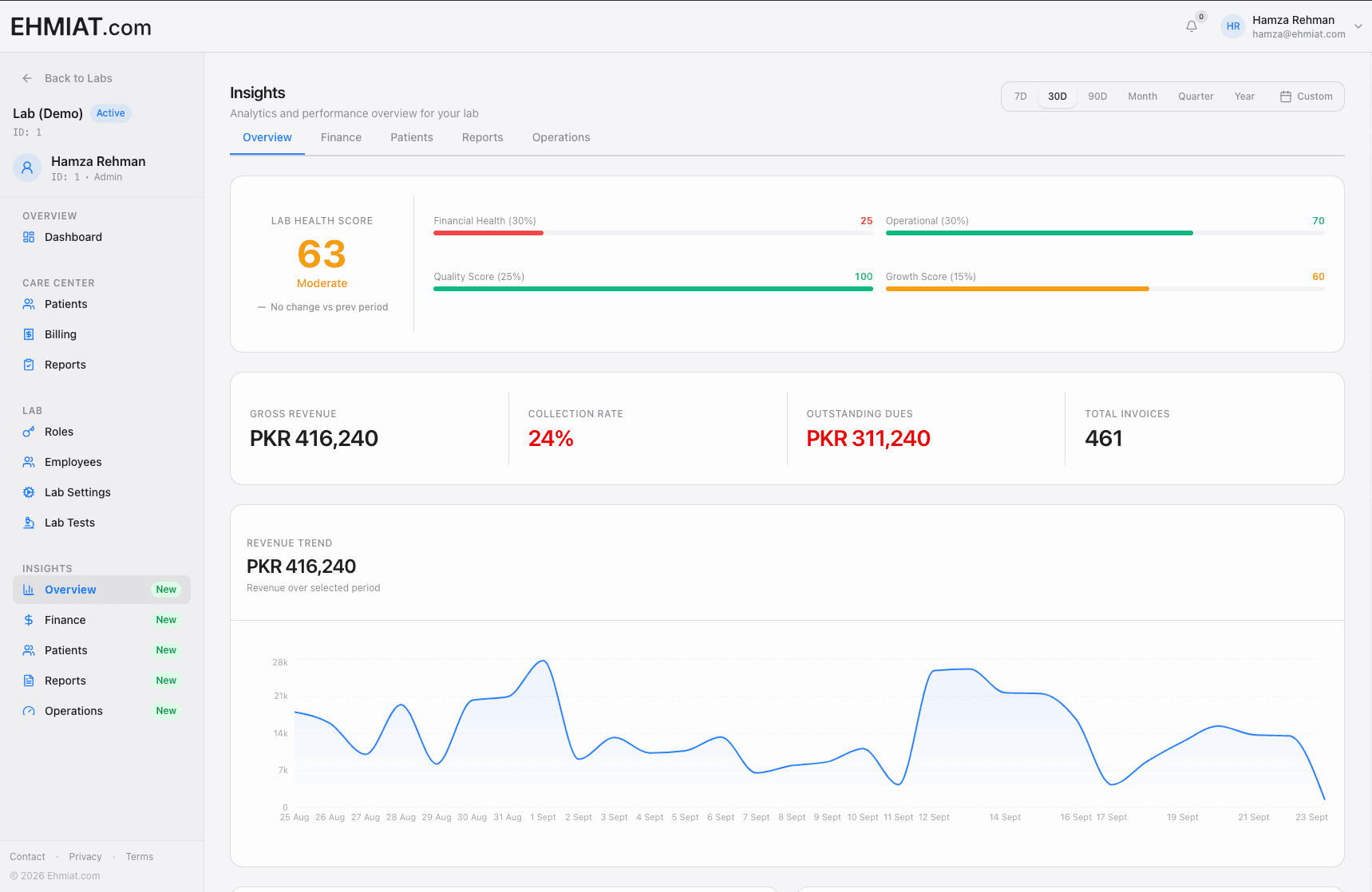Click the Operations gauge icon

pyautogui.click(x=29, y=711)
